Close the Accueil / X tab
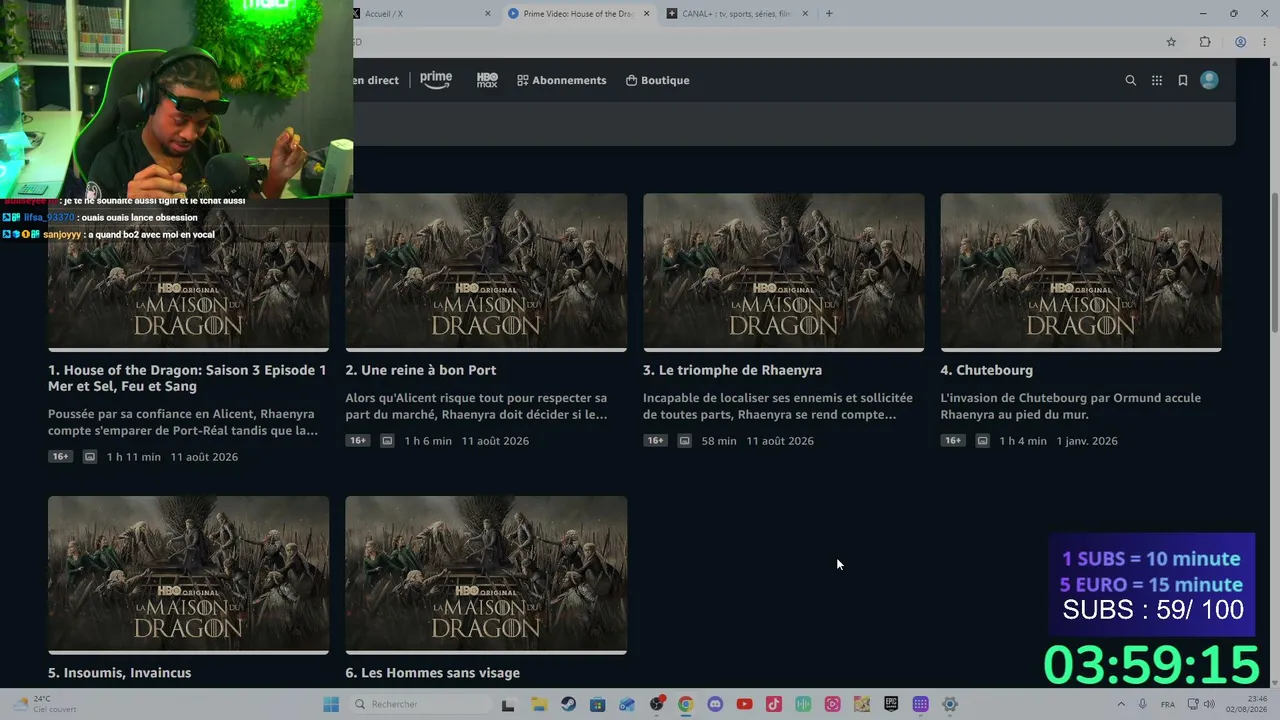 click(x=488, y=14)
